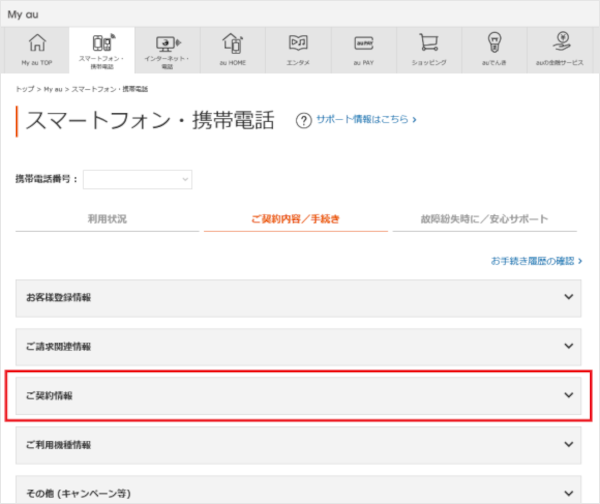Screen dimensions: 600x504
Task: Open the au financial services icon
Action: tap(558, 44)
